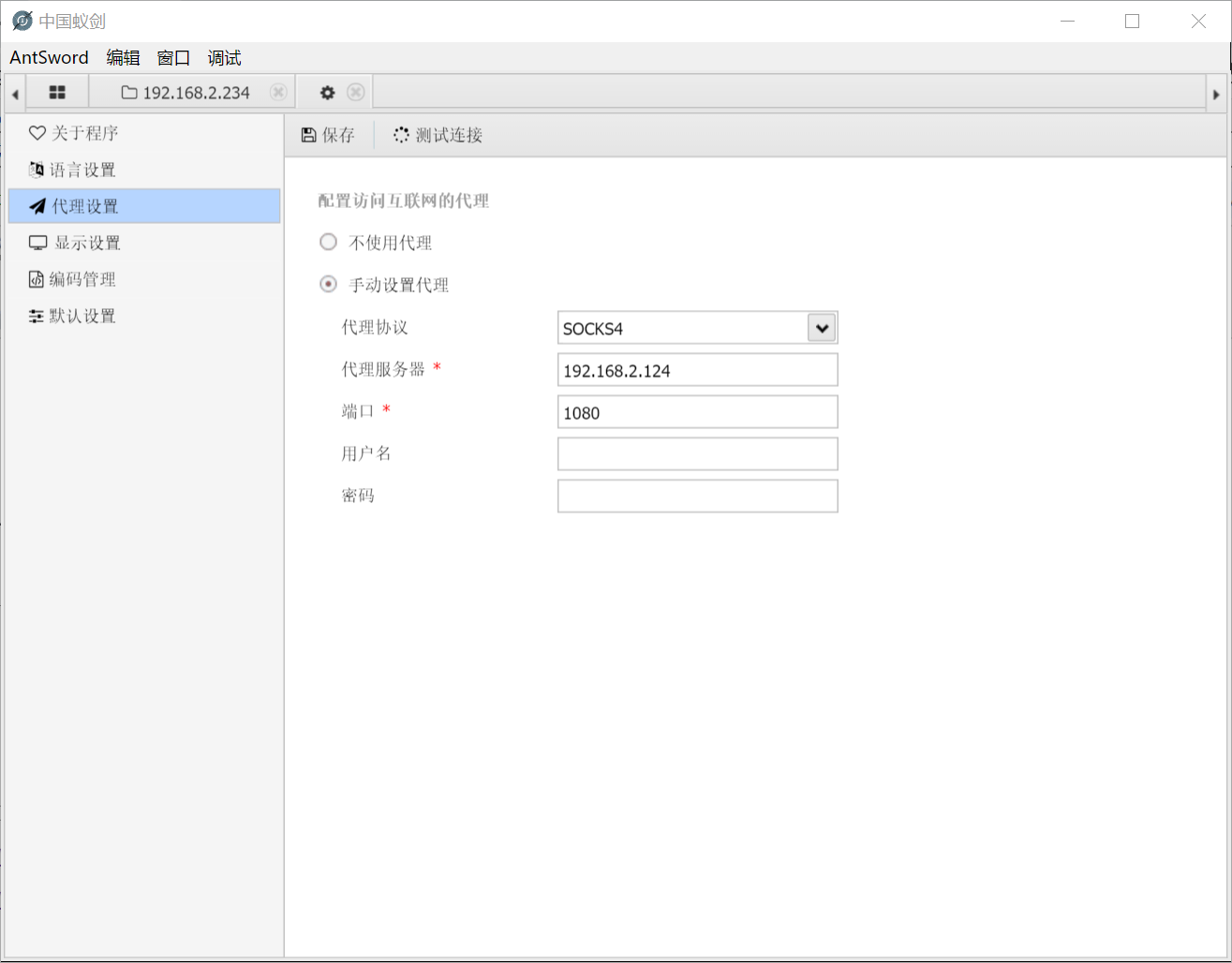1232x963 pixels.
Task: Open 显示设置 settings page
Action: tap(144, 243)
